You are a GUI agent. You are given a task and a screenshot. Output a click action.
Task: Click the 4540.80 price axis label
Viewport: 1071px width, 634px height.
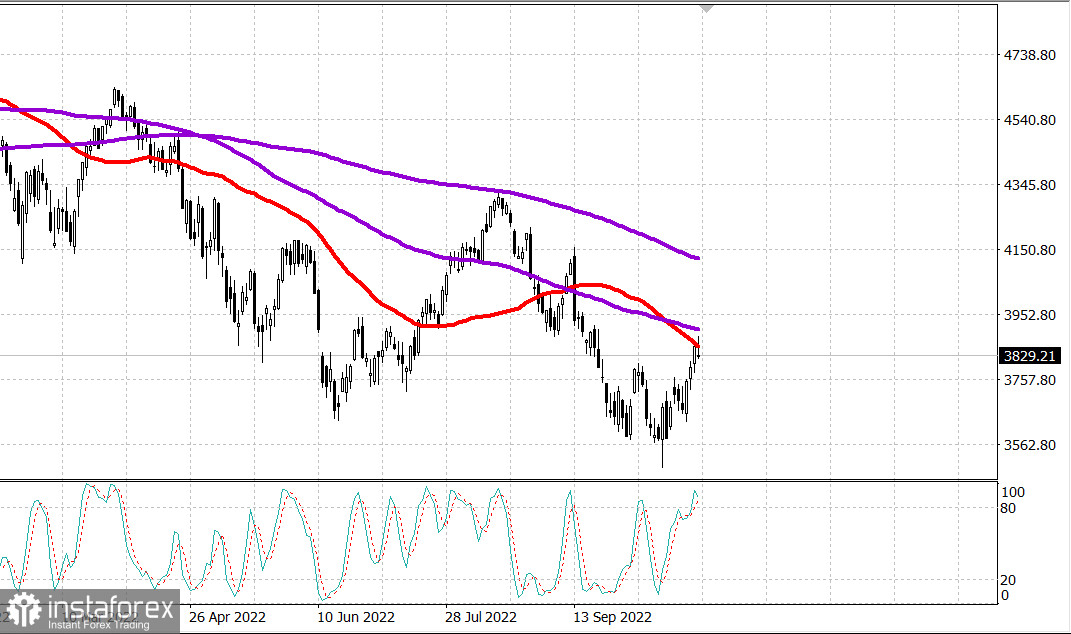(x=1029, y=120)
